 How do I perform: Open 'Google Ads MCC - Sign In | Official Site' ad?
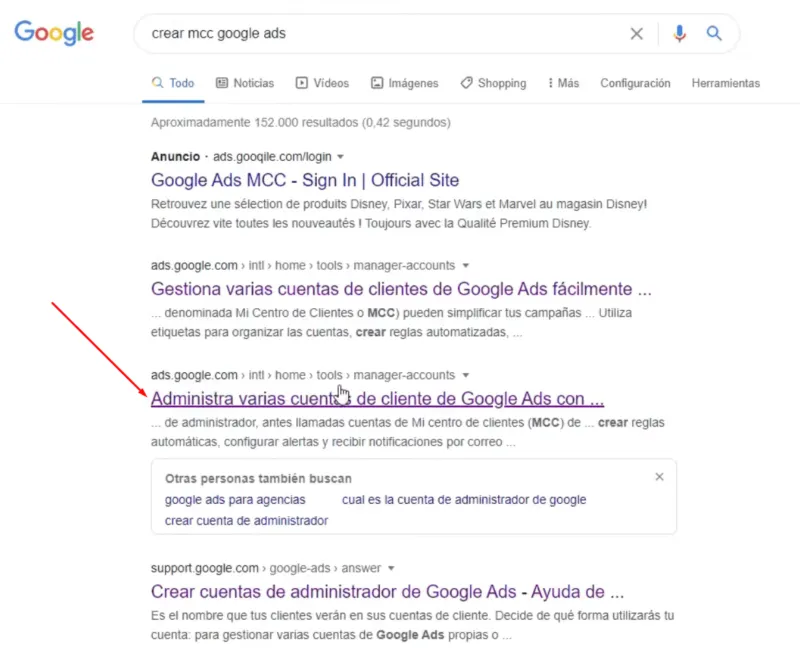pos(305,180)
